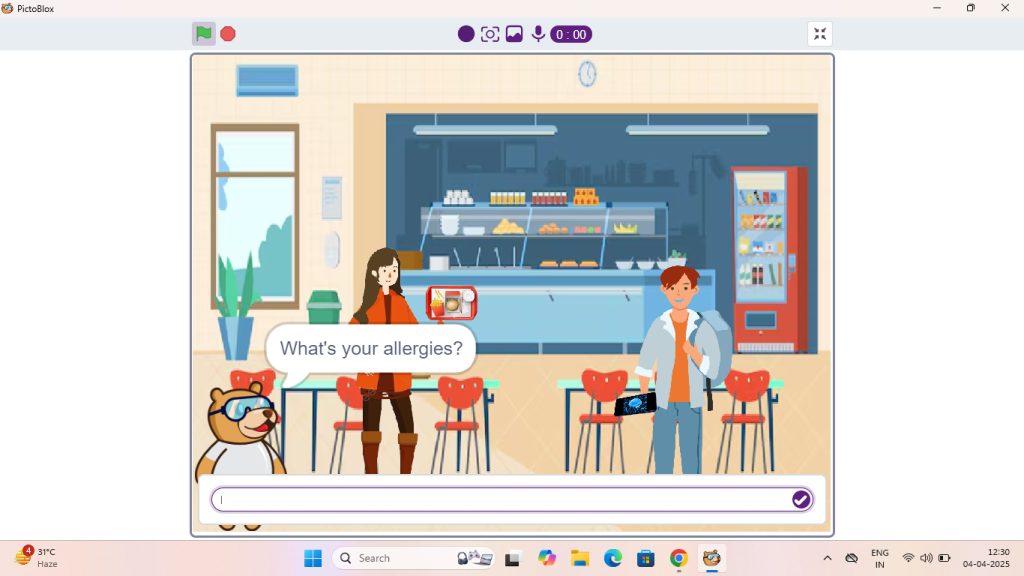Click the PictoBlox taskbar icon
The width and height of the screenshot is (1024, 576).
[x=712, y=558]
